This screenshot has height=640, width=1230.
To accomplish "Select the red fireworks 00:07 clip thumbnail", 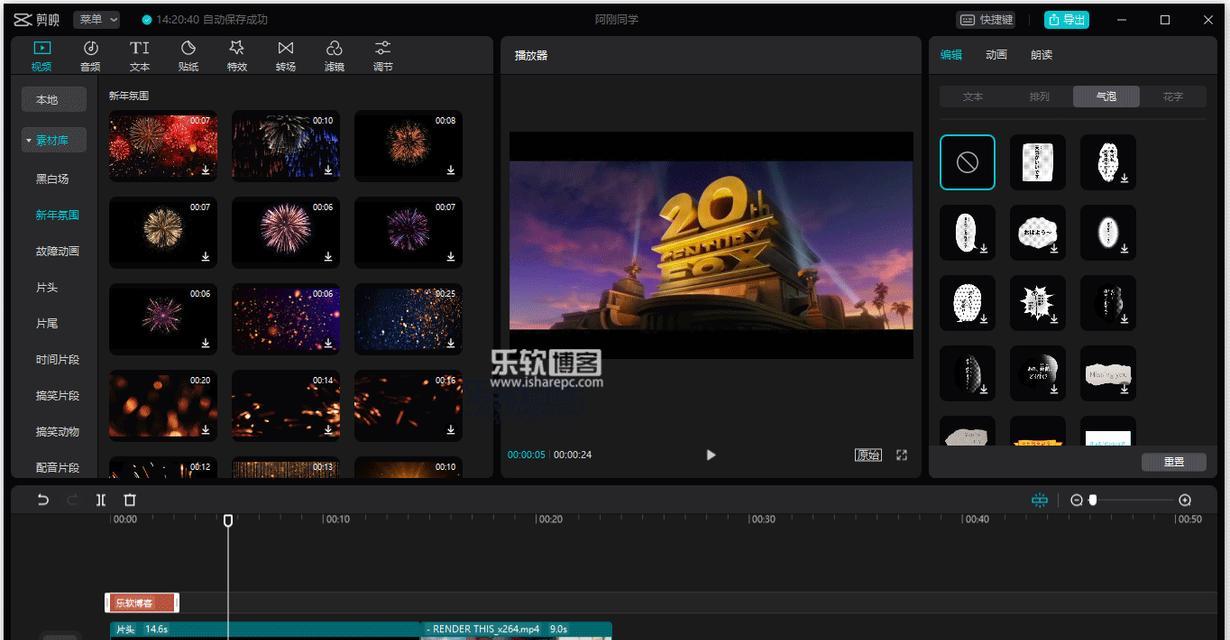I will point(162,145).
